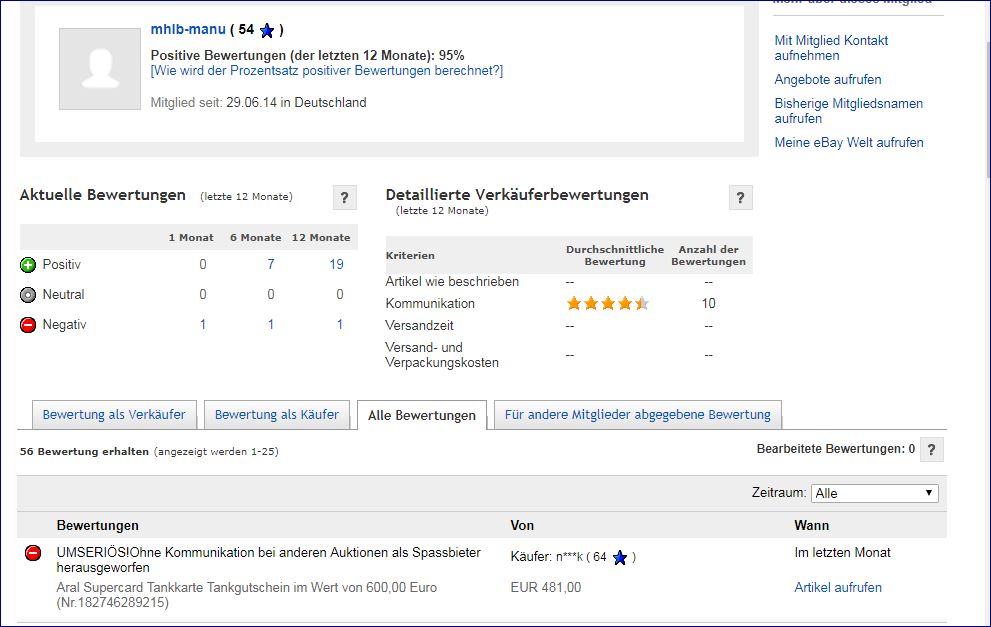Switch to Bewertung als Verkäufer tab

click(x=114, y=414)
